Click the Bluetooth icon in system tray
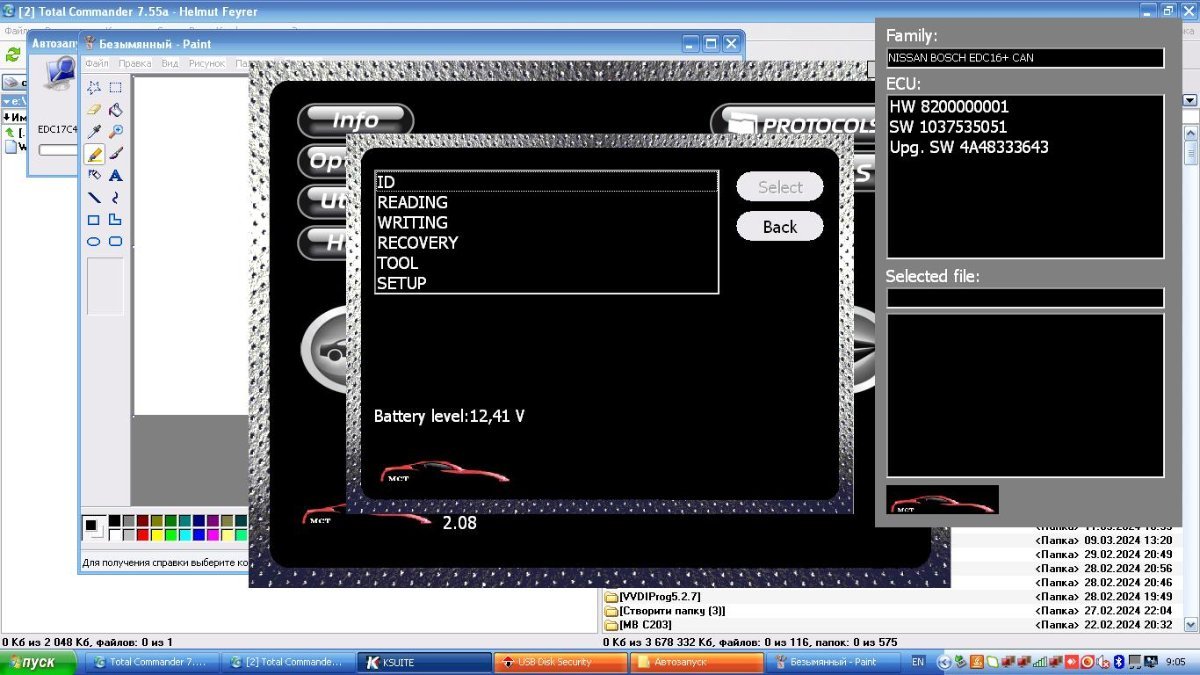1200x675 pixels. point(1120,662)
